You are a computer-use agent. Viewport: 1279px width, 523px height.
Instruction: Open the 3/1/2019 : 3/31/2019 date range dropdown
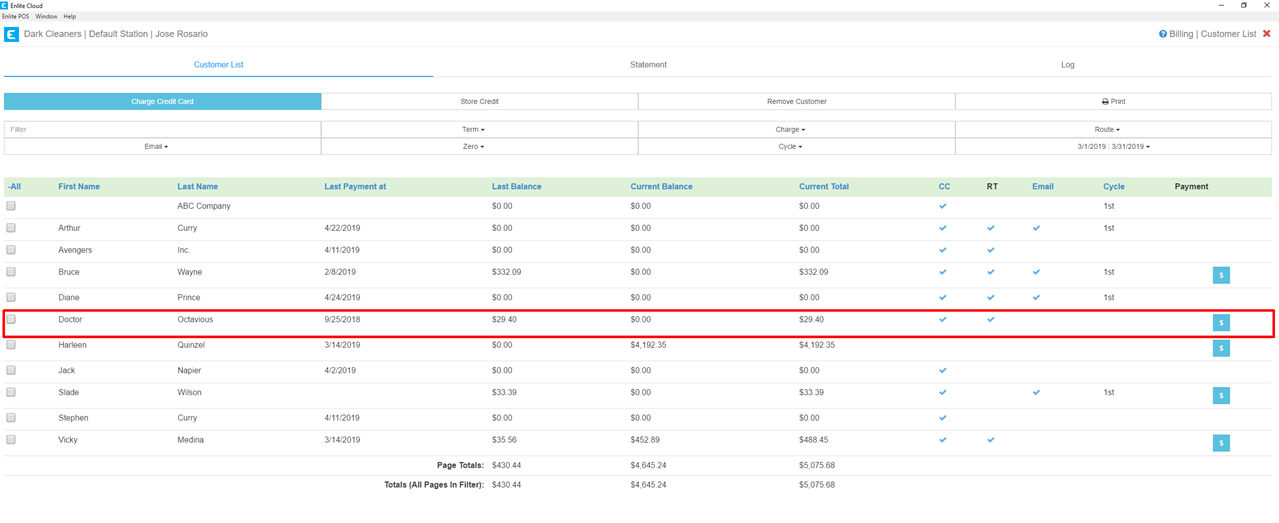pos(1113,147)
